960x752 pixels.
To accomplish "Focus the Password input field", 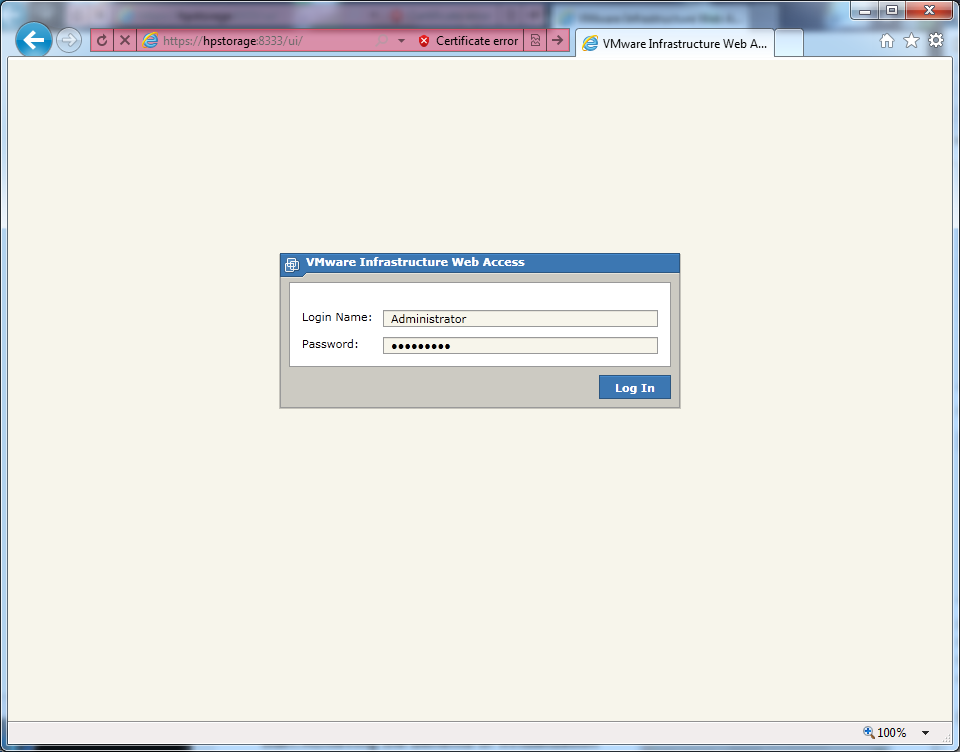I will 520,345.
